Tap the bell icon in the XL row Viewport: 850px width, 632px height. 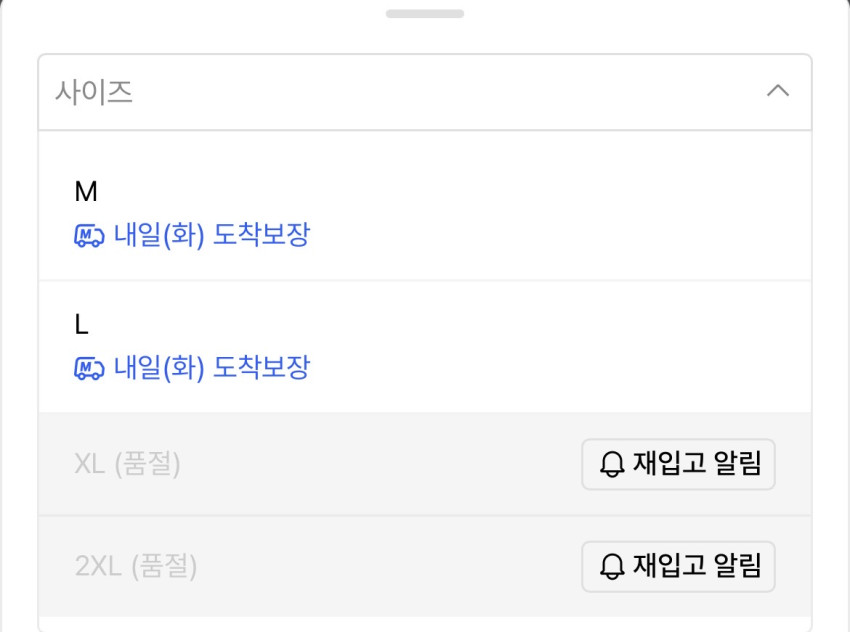tap(611, 464)
